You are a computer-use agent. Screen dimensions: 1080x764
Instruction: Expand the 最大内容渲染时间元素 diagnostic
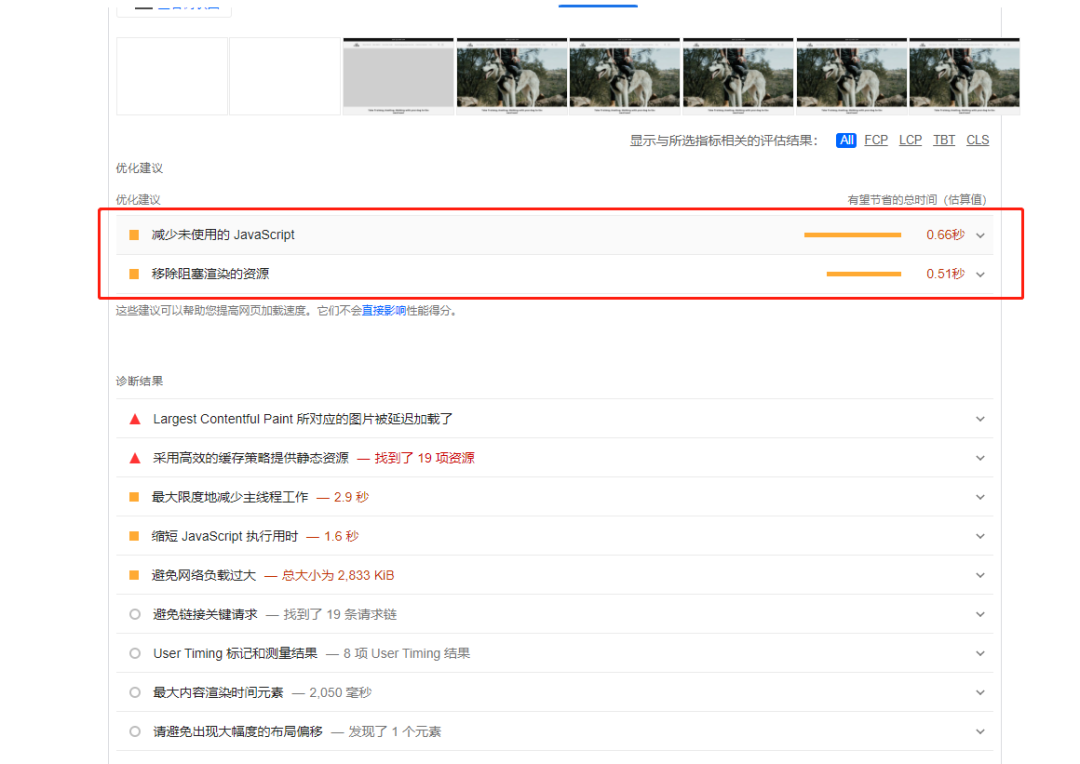point(980,692)
